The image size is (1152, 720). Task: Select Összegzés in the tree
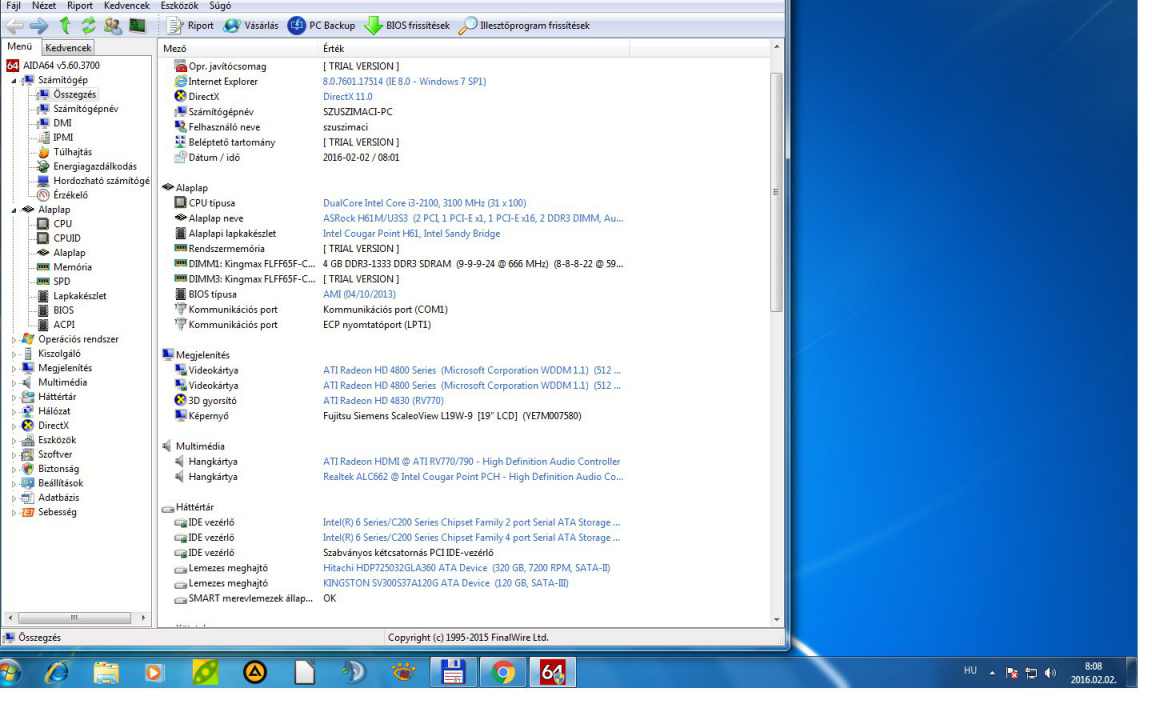click(x=74, y=94)
